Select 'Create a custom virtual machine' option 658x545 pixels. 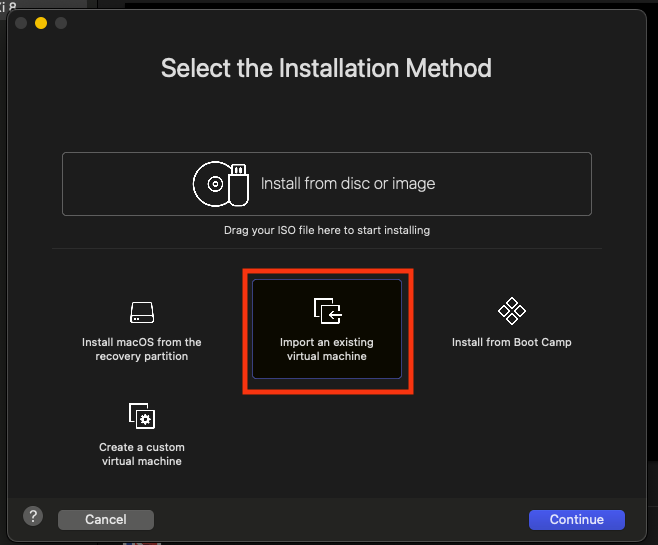[x=141, y=454]
